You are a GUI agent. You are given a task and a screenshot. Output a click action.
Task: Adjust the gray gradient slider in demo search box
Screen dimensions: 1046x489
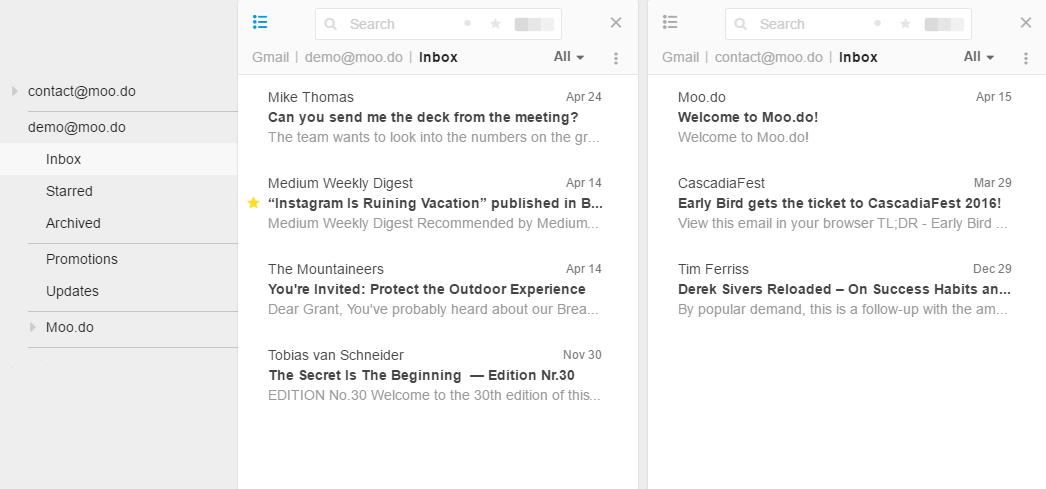tap(534, 24)
